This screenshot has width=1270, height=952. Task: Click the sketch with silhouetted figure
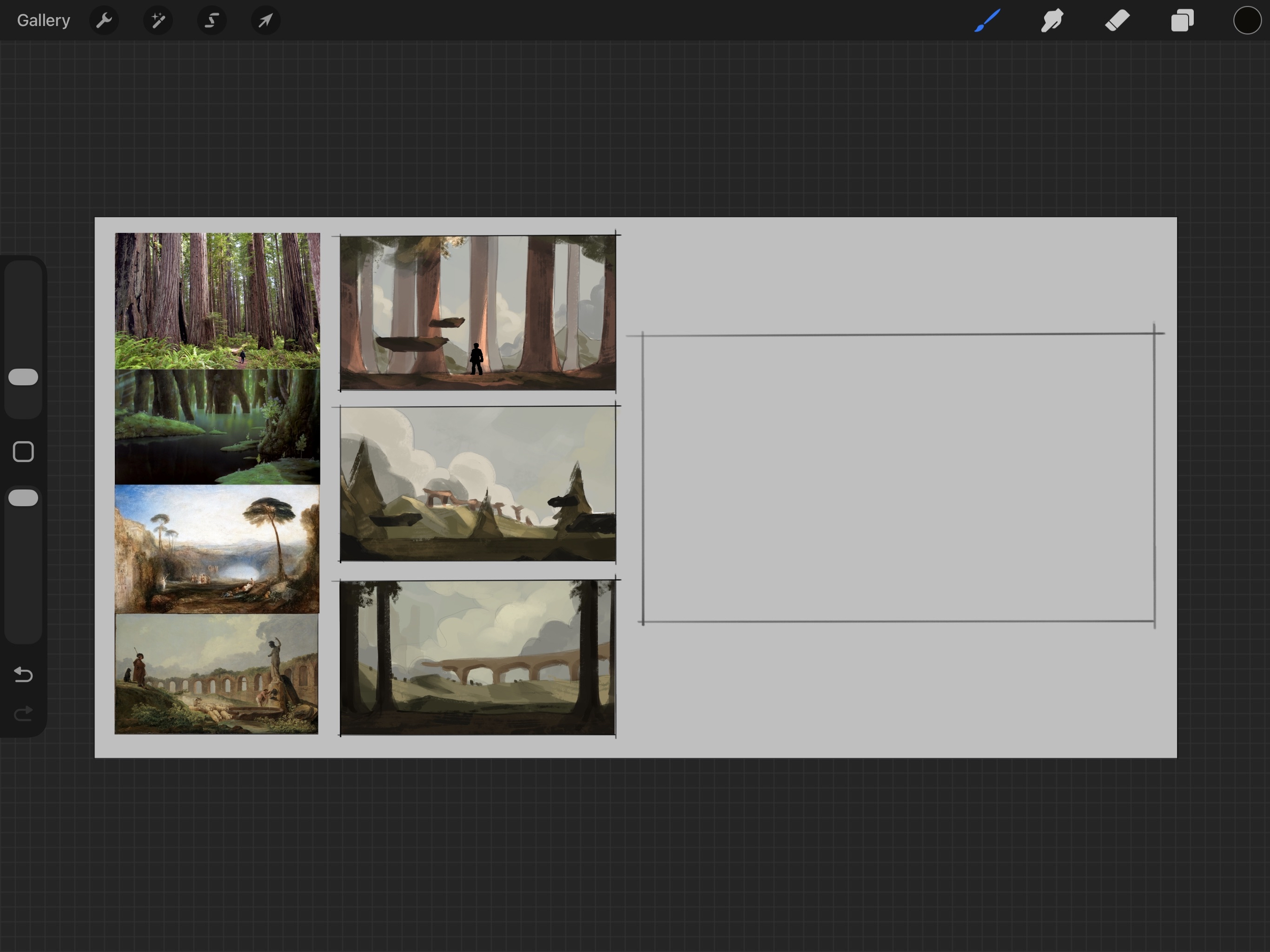[478, 313]
